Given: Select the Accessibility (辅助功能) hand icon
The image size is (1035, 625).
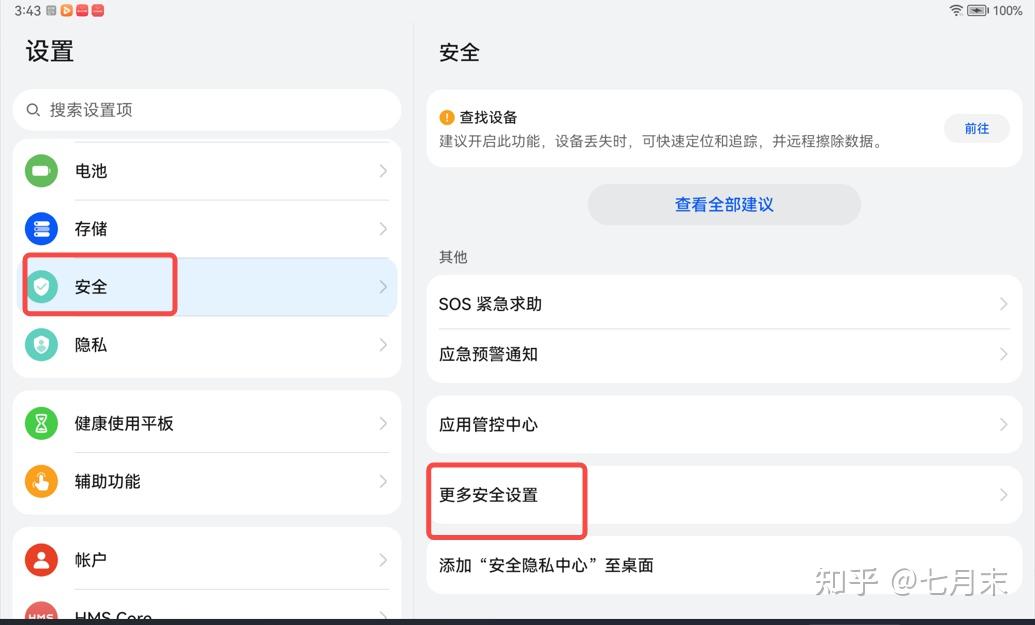Looking at the screenshot, I should point(41,481).
